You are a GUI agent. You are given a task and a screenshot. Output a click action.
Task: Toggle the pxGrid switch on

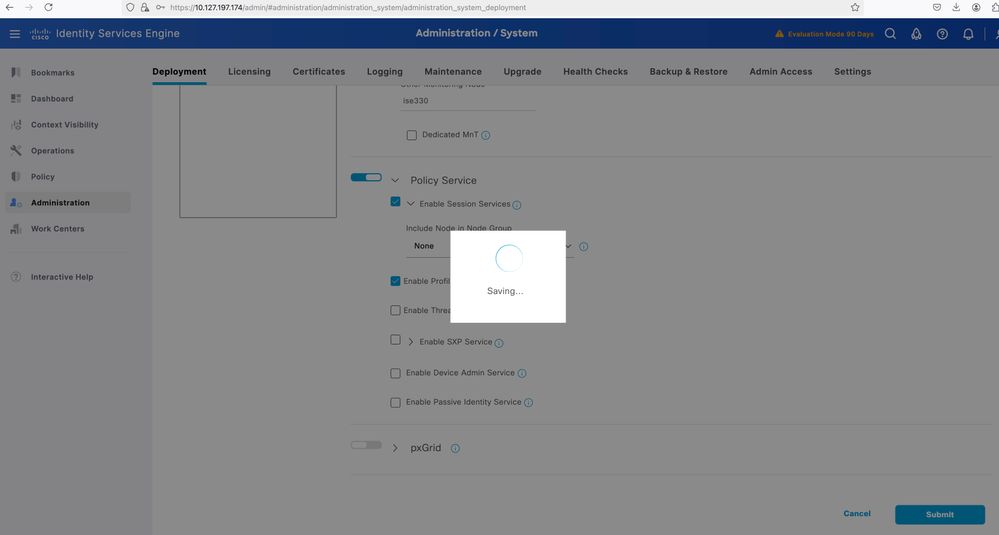(x=366, y=445)
